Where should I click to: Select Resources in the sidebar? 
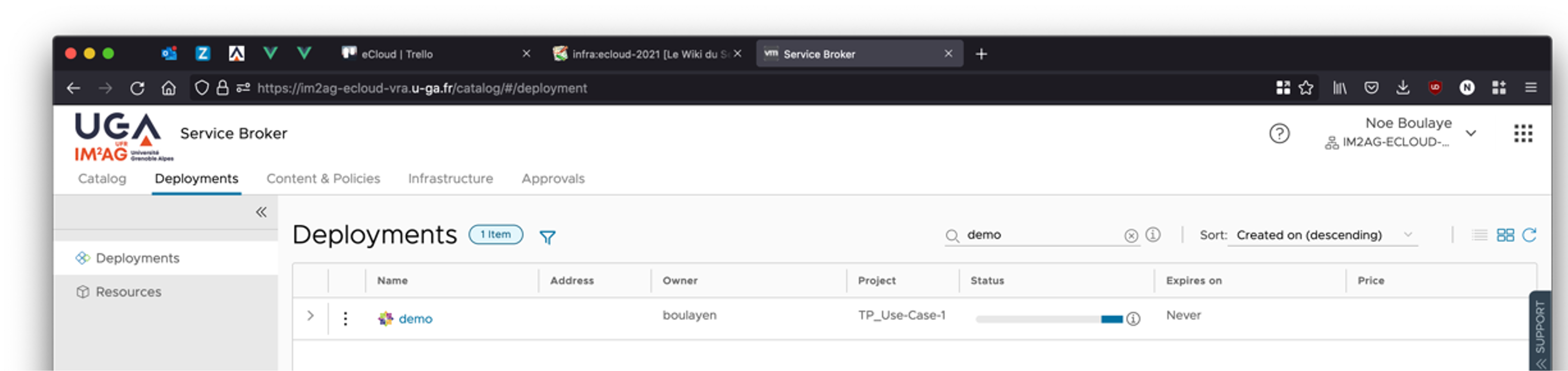point(128,292)
